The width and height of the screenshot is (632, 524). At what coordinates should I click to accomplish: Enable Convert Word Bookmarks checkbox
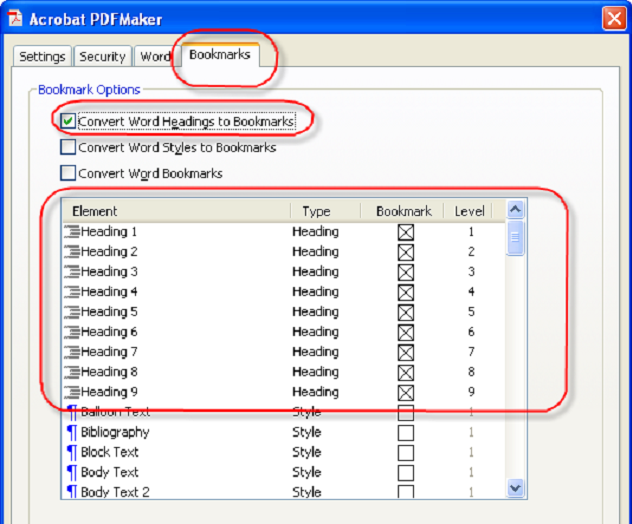pos(68,173)
